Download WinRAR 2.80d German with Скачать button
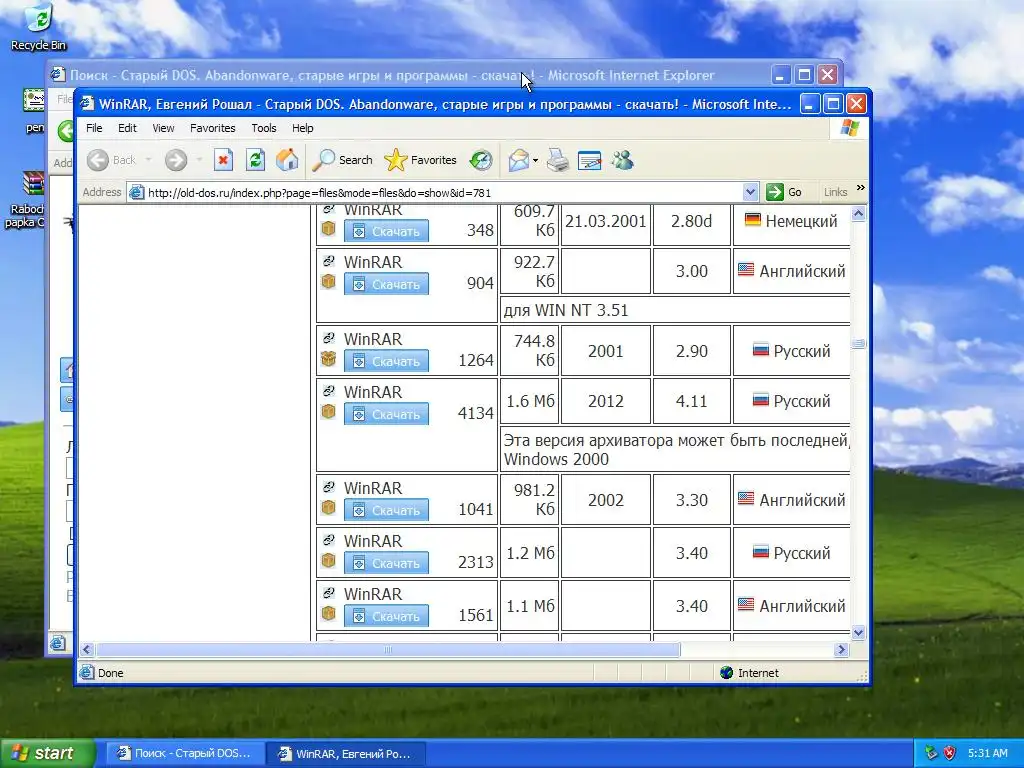Screen dimensions: 1024x768 point(387,231)
